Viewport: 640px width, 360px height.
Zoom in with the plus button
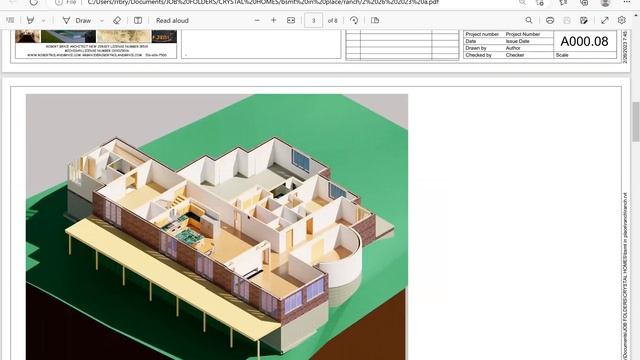[273, 20]
